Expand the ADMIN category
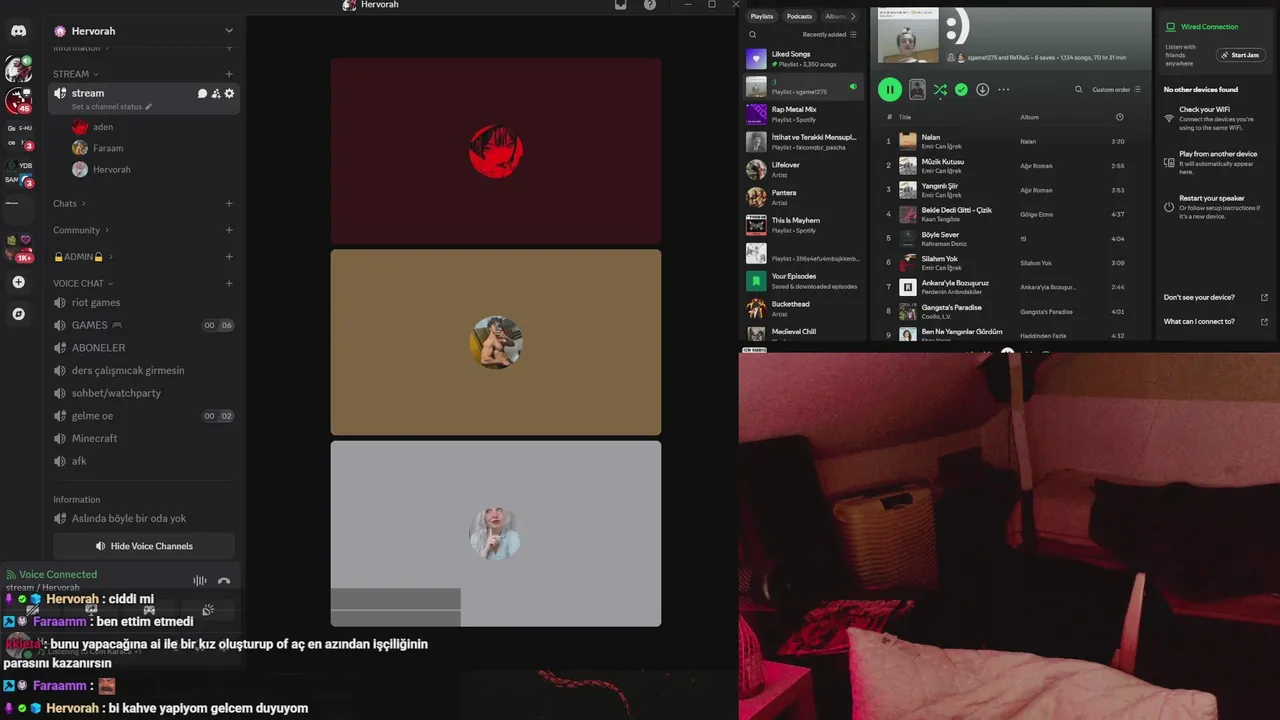The height and width of the screenshot is (720, 1280). (82, 257)
